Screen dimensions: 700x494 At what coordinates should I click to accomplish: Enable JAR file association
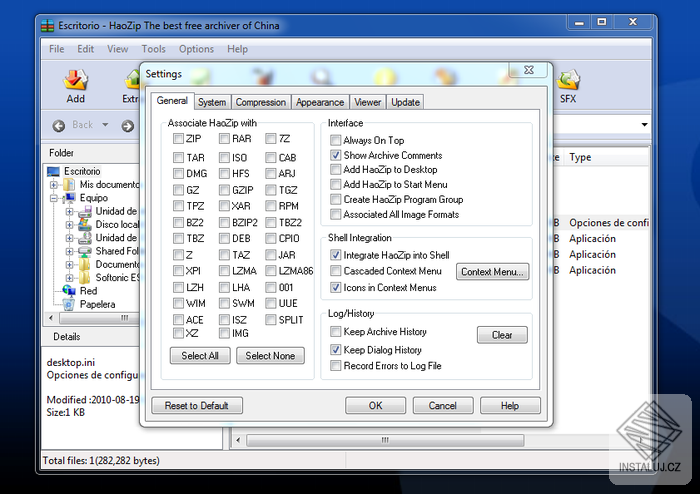(x=271, y=255)
